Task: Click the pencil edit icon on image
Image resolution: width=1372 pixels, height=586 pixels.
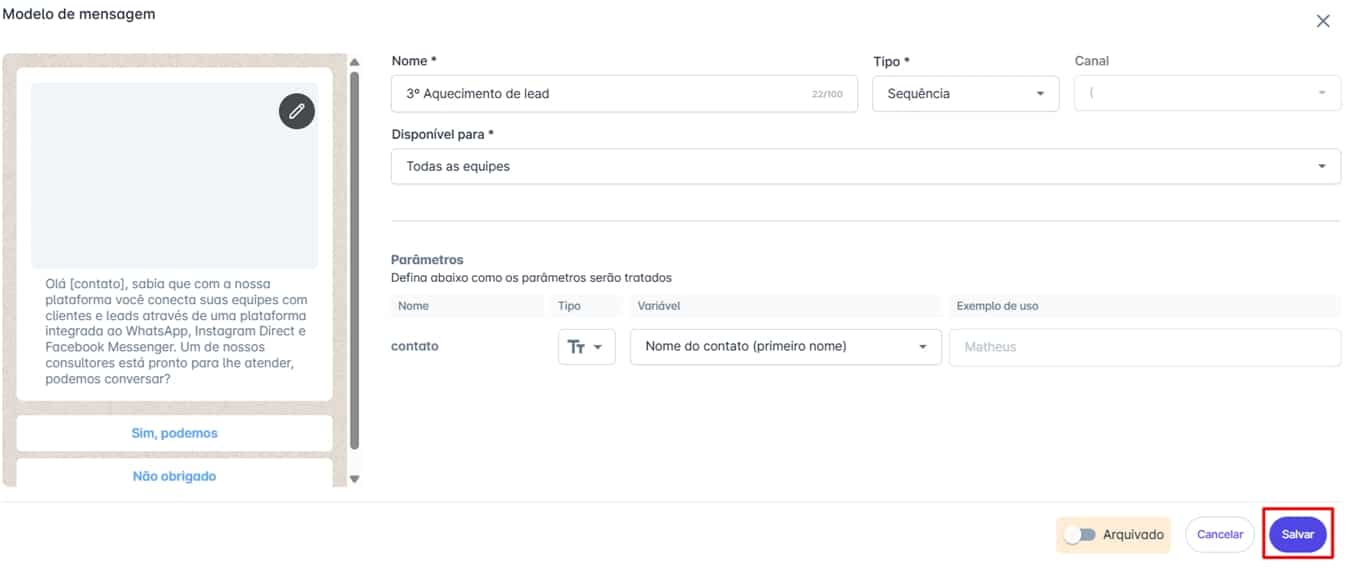Action: [296, 111]
